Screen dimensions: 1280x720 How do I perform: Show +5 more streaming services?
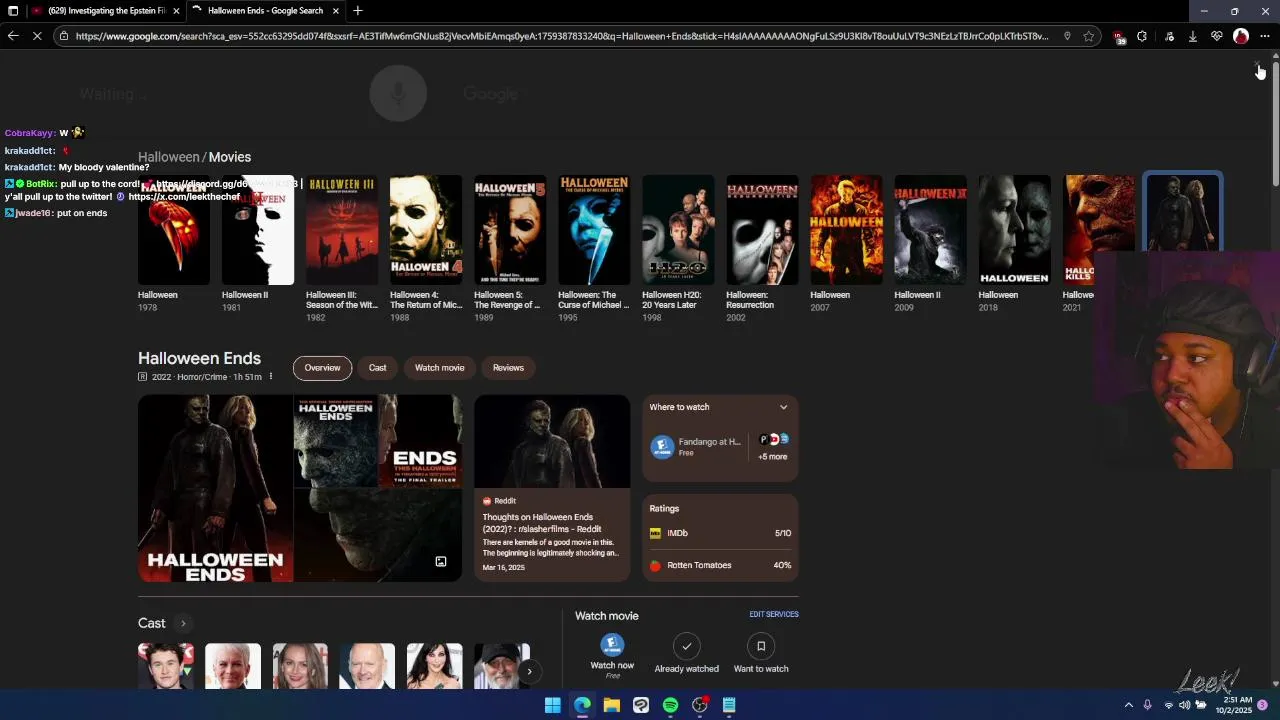pos(773,457)
